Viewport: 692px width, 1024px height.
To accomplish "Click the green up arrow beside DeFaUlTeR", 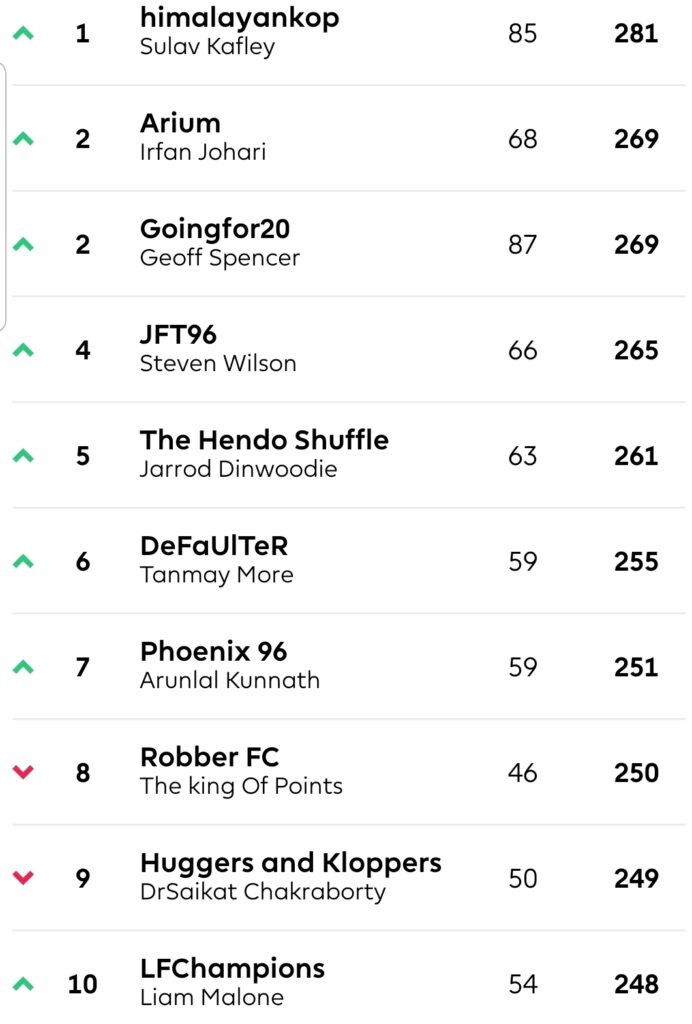I will click(24, 561).
